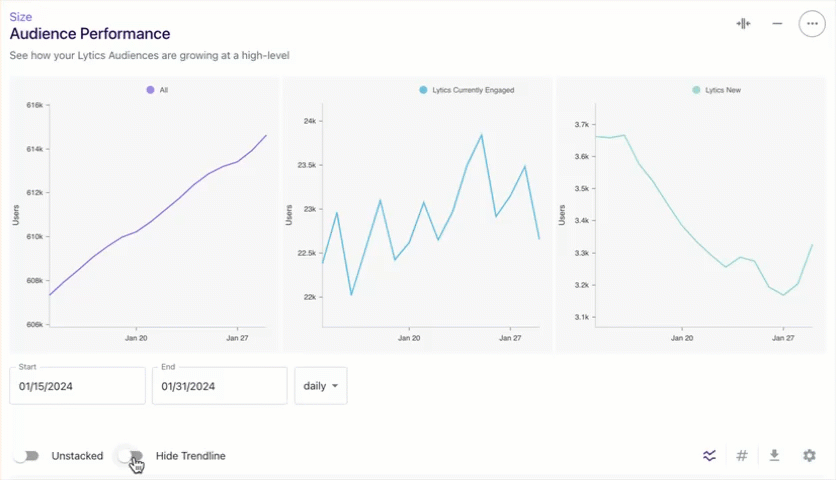836x480 pixels.
Task: Click the Size link above the title
Action: 21,17
